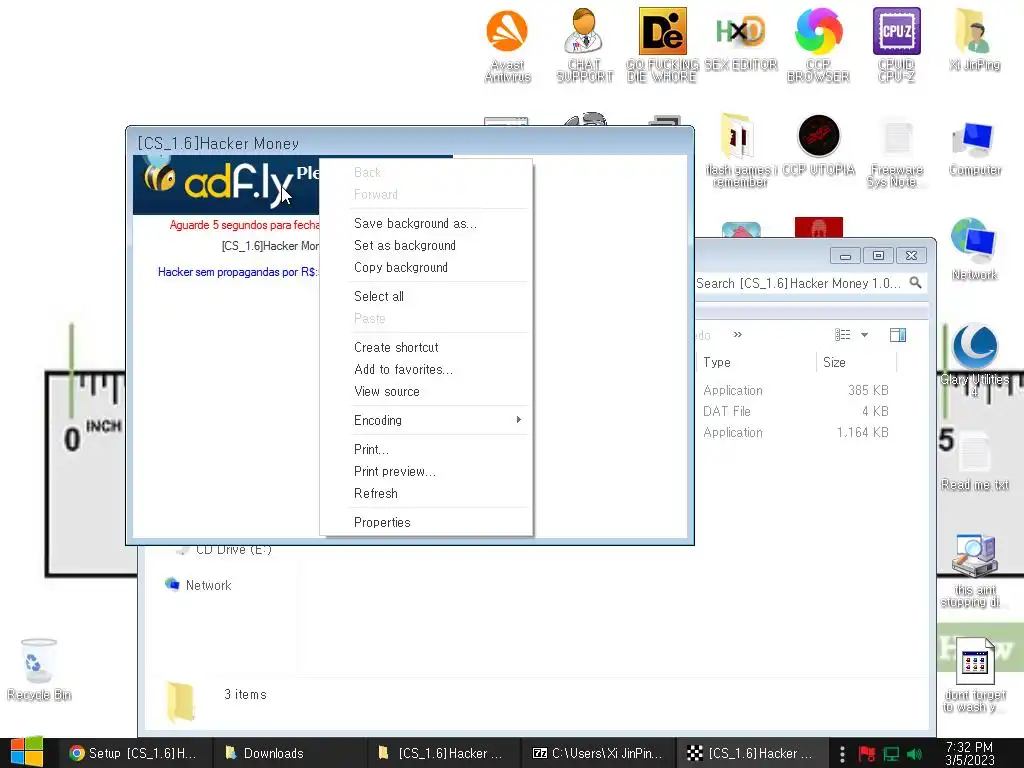Switch to C:\Users\Xi JinPin taskbar button

tap(598, 753)
